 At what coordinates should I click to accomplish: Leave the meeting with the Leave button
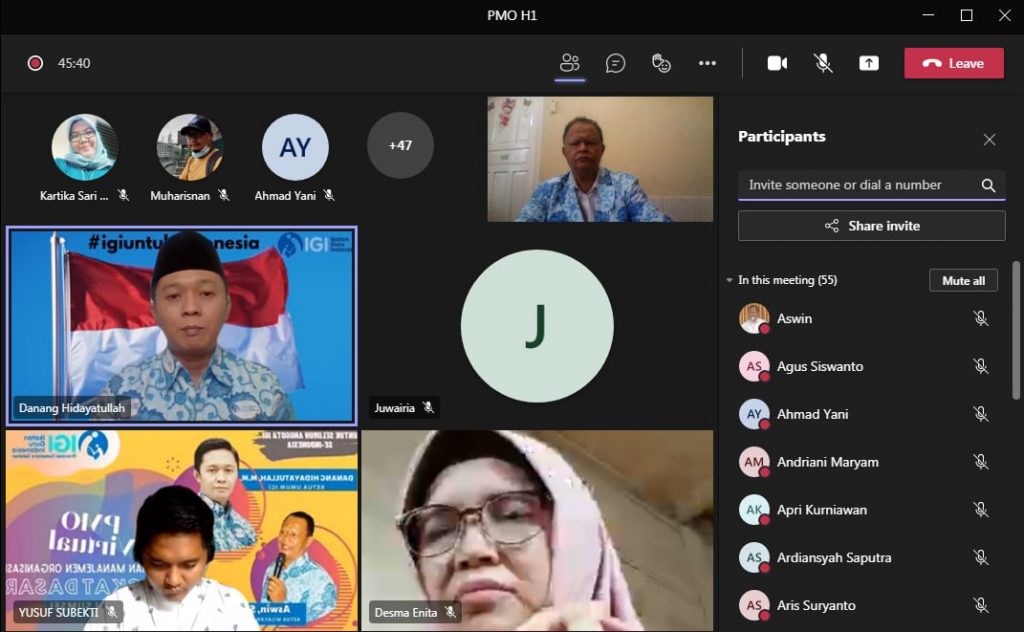pos(953,63)
